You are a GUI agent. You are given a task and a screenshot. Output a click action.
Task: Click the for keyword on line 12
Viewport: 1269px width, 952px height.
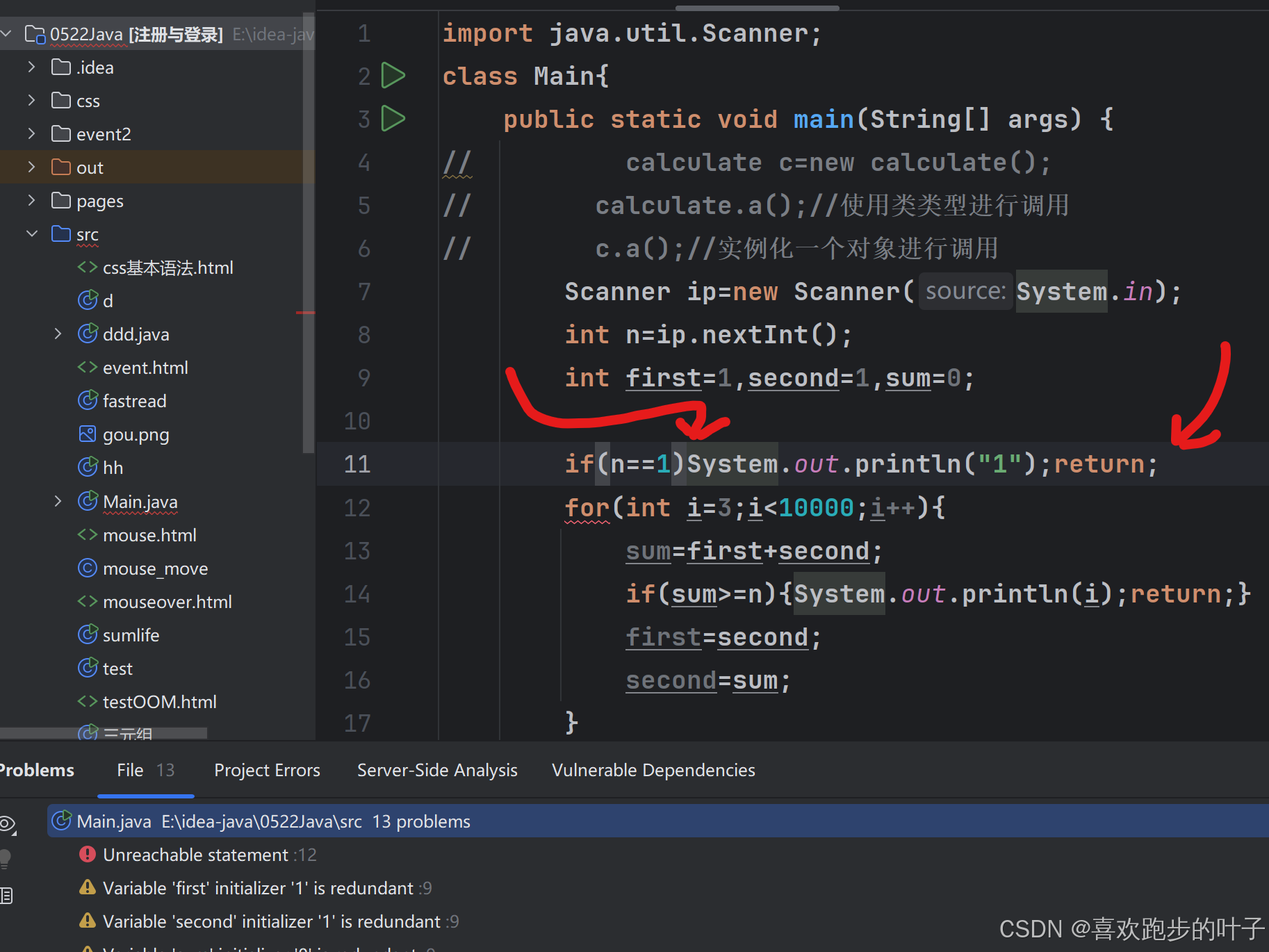587,507
